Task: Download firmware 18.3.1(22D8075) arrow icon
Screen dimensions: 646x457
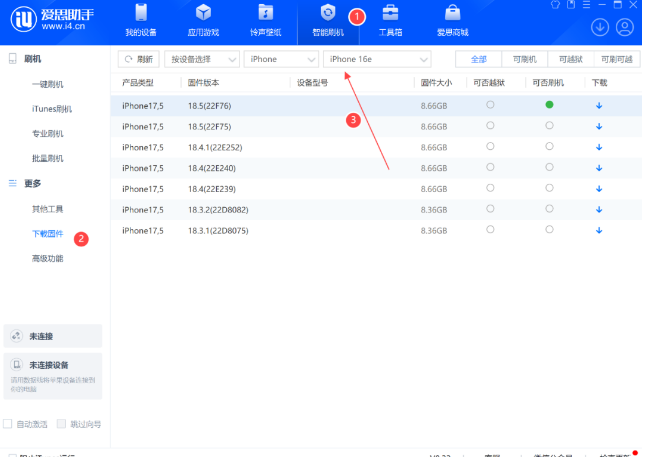Action: [599, 230]
